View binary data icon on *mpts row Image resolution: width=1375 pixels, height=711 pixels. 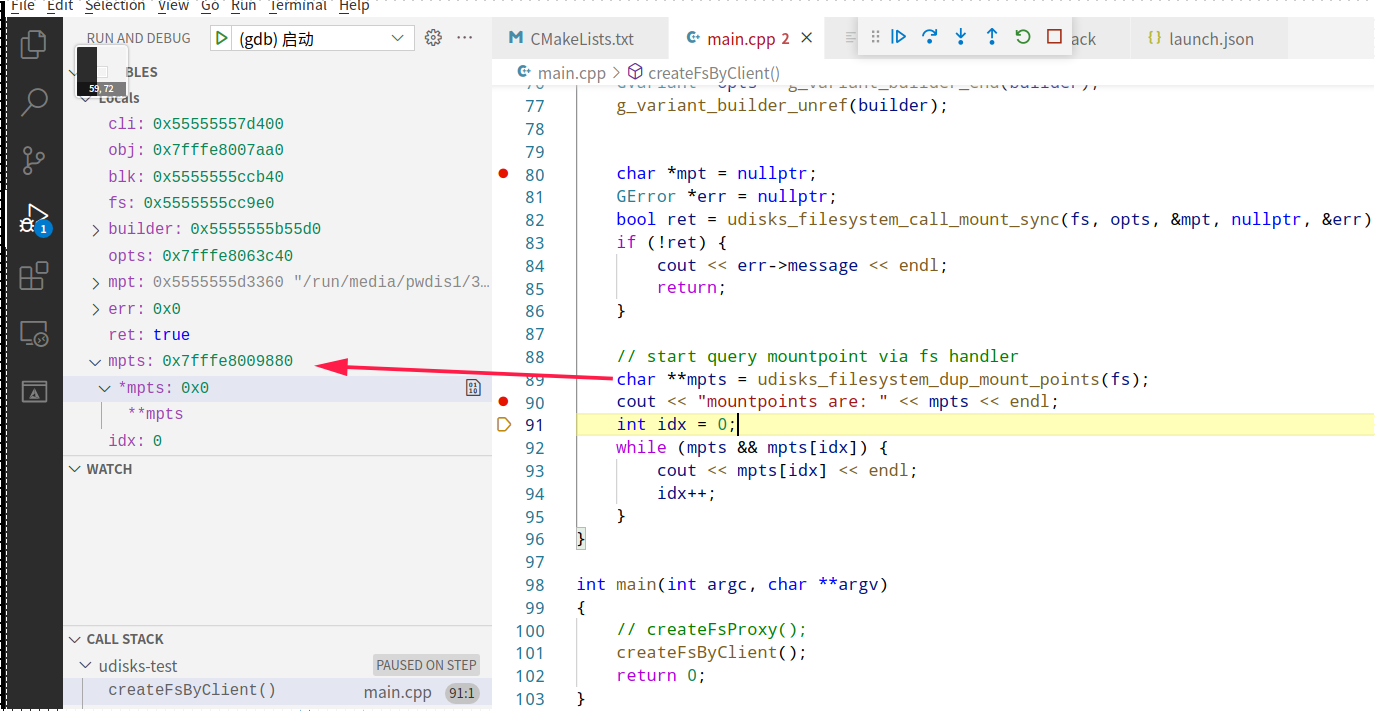pyautogui.click(x=474, y=388)
